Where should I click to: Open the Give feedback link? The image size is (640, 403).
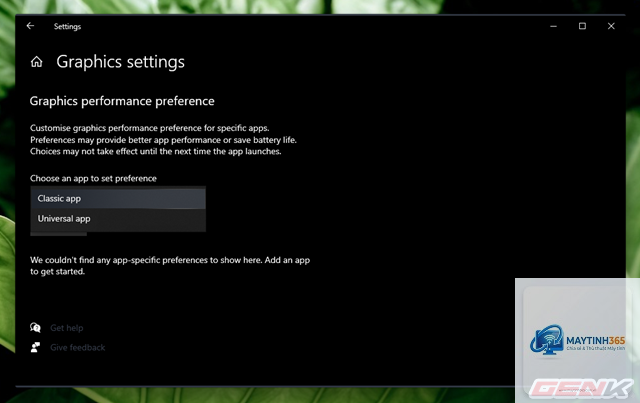coord(78,347)
